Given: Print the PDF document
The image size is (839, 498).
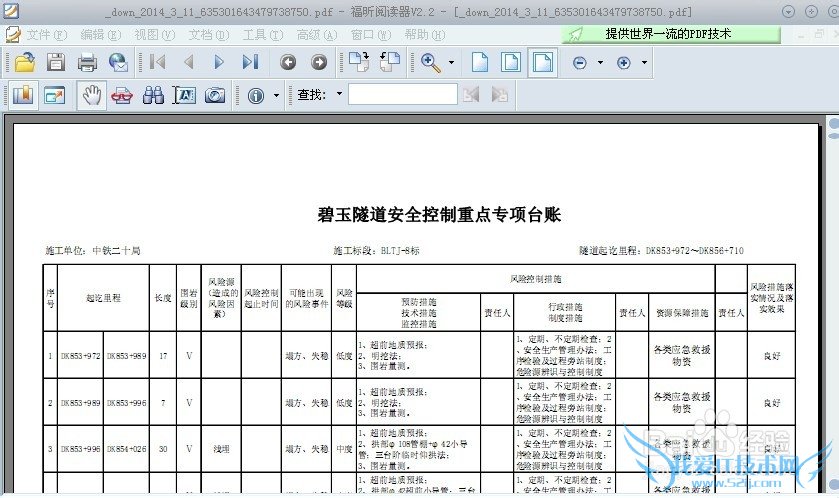Looking at the screenshot, I should [87, 63].
